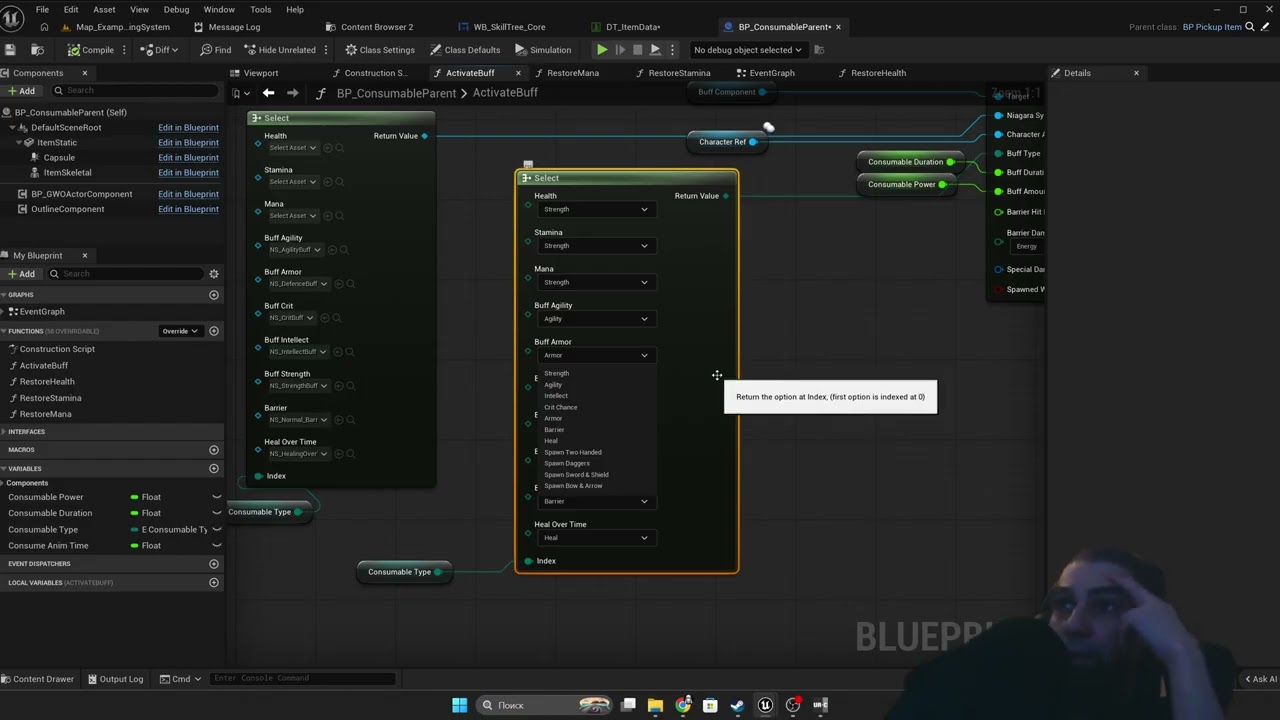Viewport: 1280px width, 720px height.
Task: Add a local variable with the plus icon
Action: coord(213,582)
